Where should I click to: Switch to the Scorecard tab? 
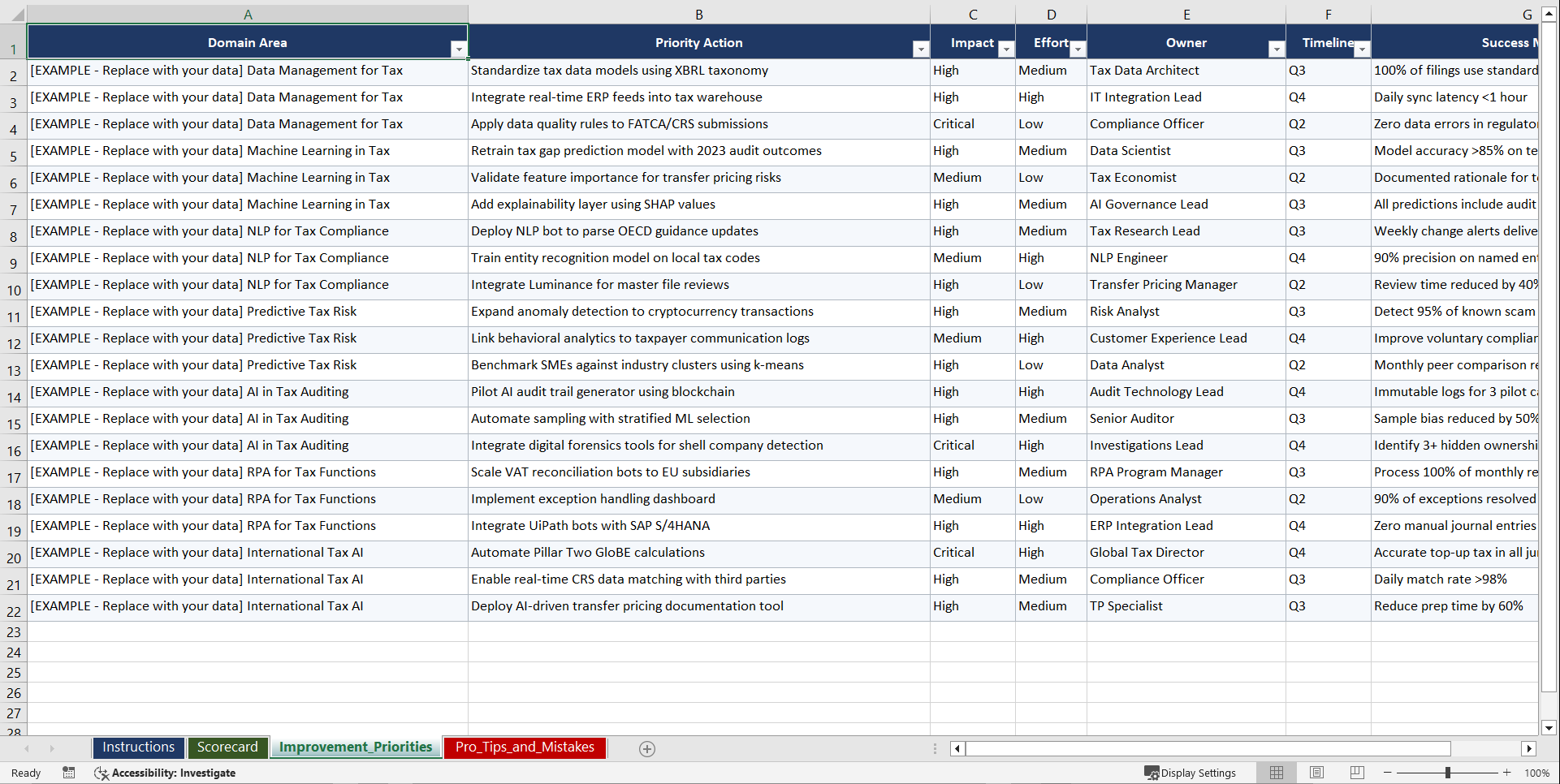tap(228, 747)
